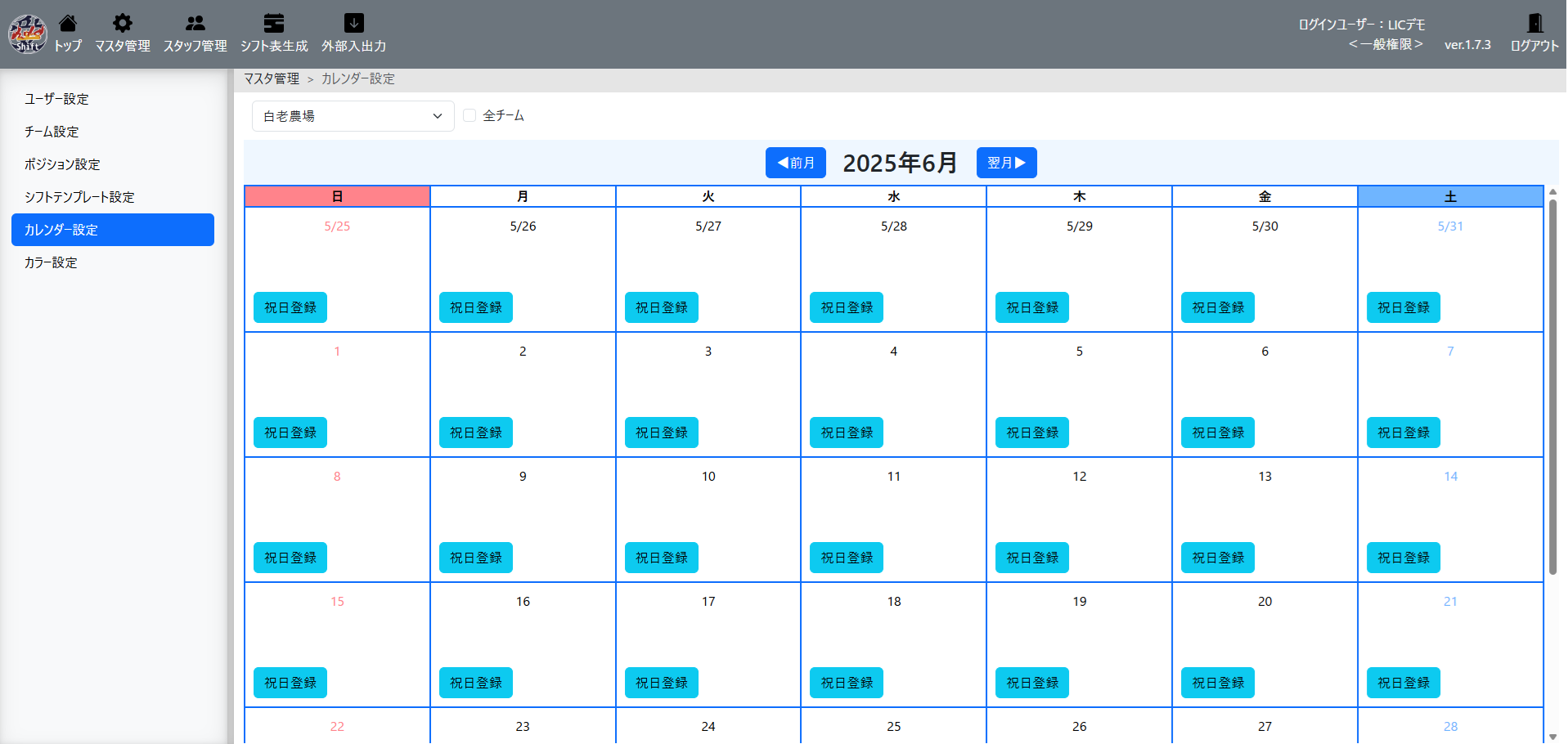Register holiday on June 6
Viewport: 1568px width, 744px height.
coord(1218,433)
